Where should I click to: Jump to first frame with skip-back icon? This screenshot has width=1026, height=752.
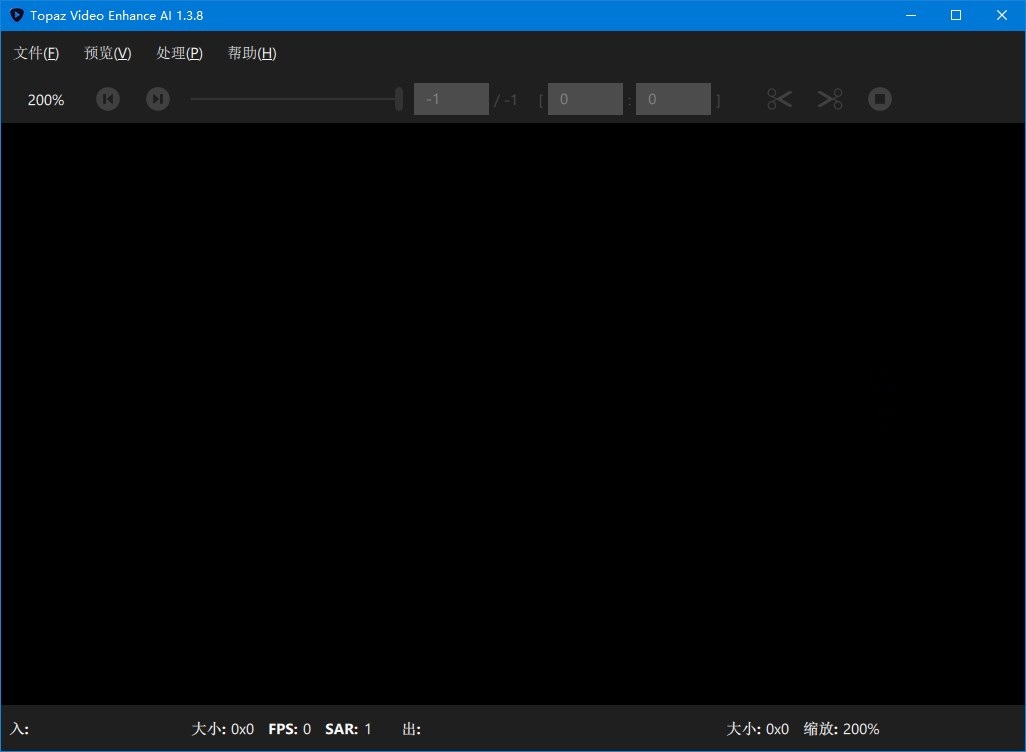tap(107, 99)
